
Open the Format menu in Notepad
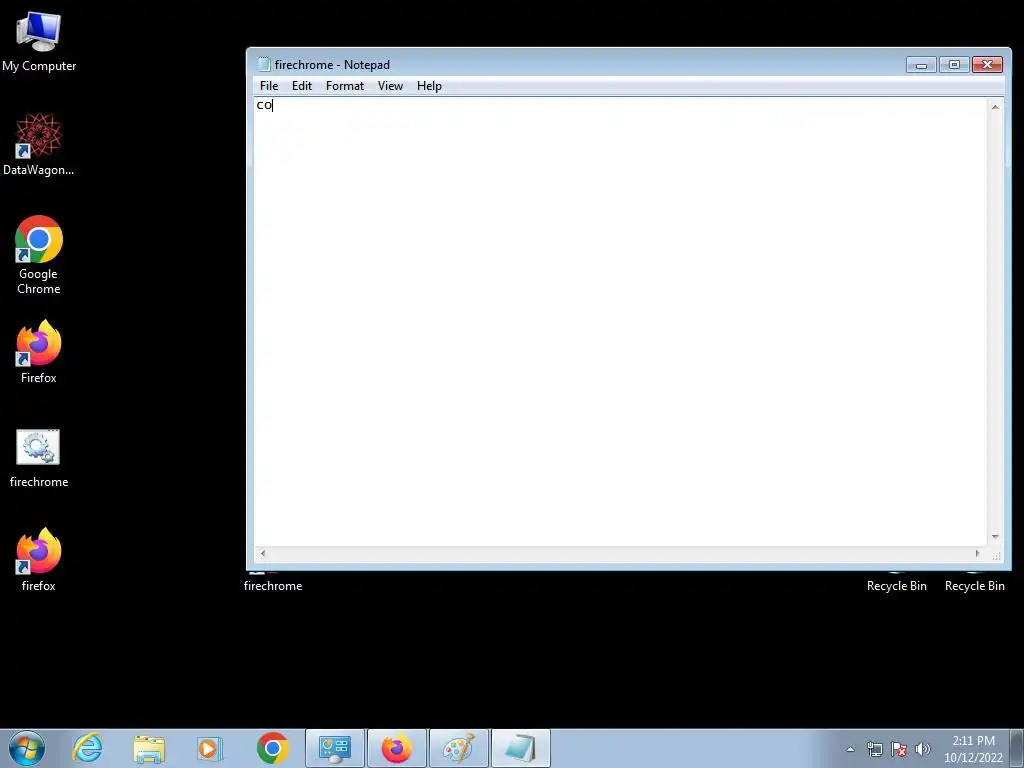coord(345,86)
